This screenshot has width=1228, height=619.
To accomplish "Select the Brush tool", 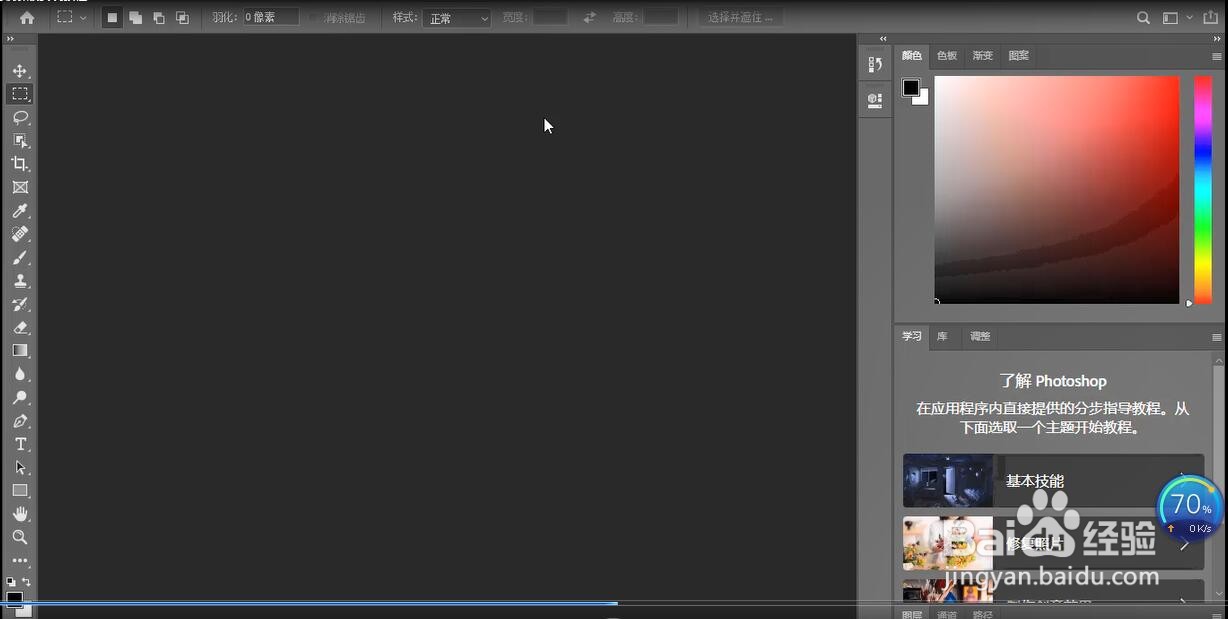I will [20, 258].
